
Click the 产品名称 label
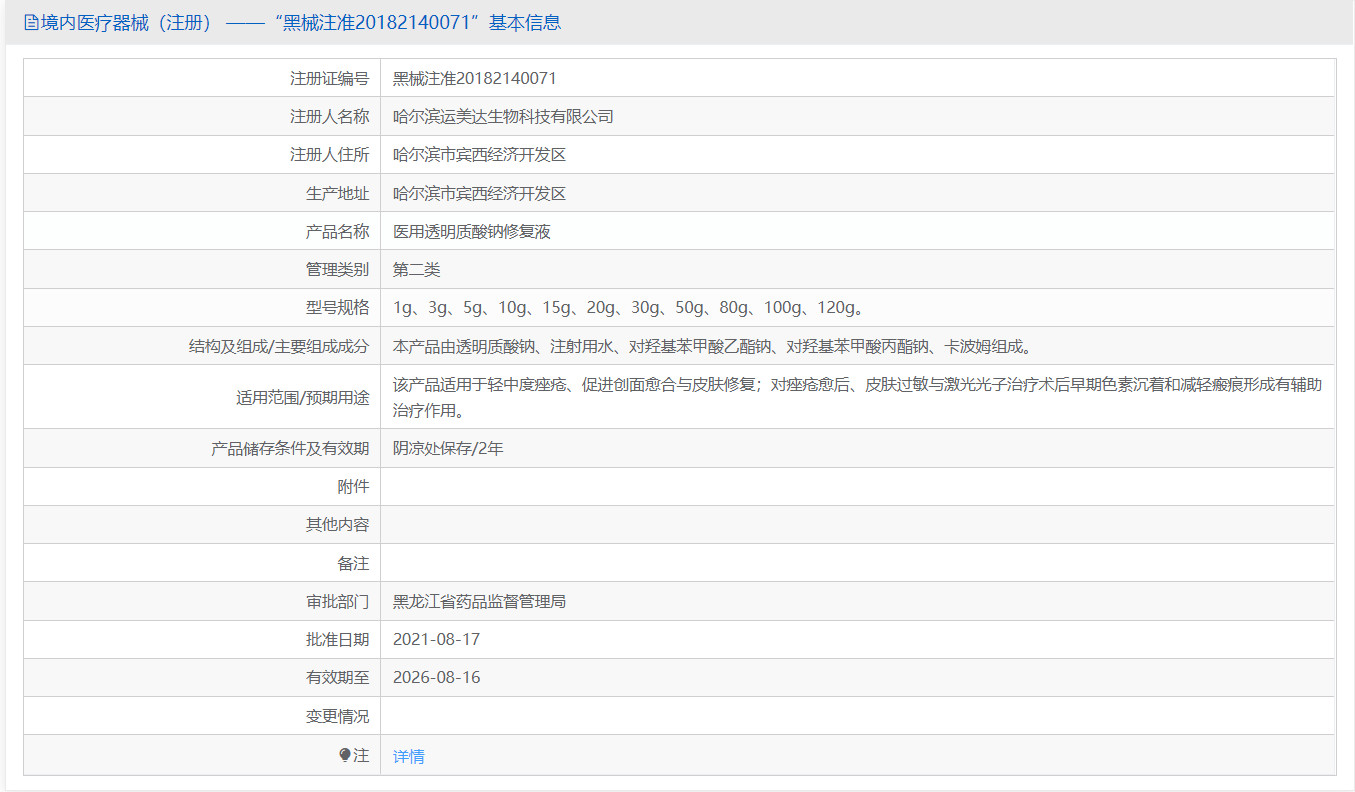(337, 231)
